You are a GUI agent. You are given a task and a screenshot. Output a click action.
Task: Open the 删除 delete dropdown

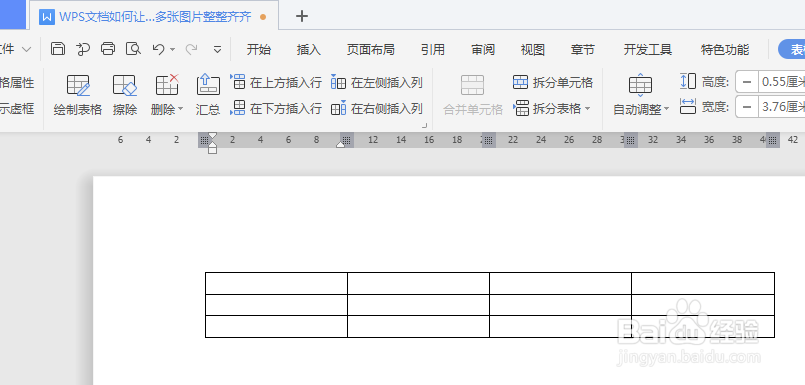click(x=167, y=109)
